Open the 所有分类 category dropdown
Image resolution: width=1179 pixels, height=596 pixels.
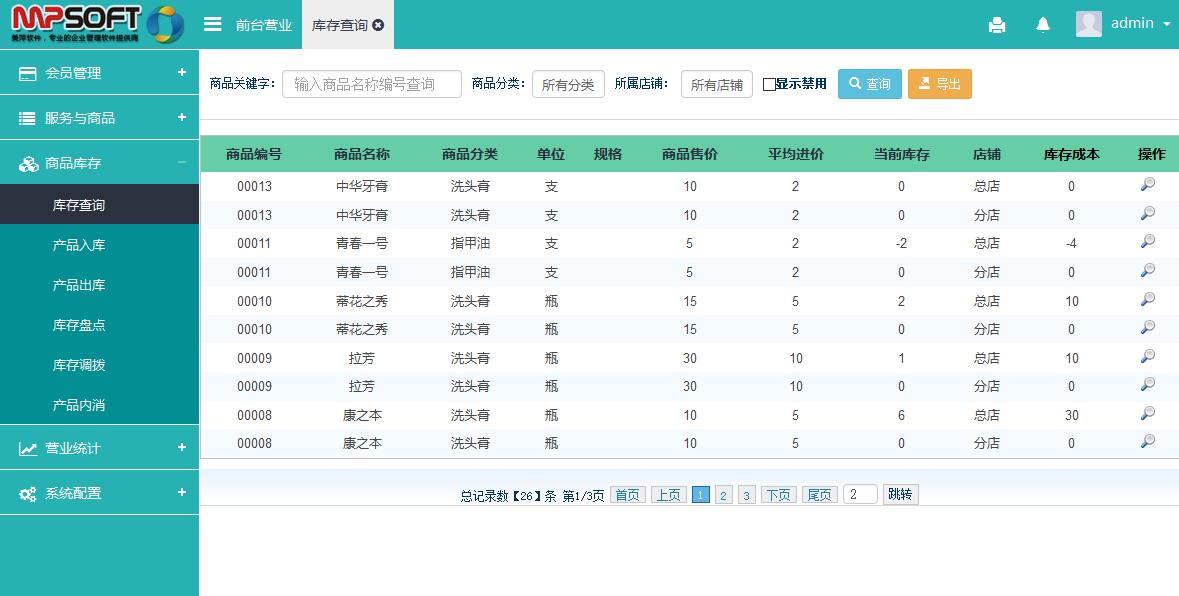pos(568,85)
